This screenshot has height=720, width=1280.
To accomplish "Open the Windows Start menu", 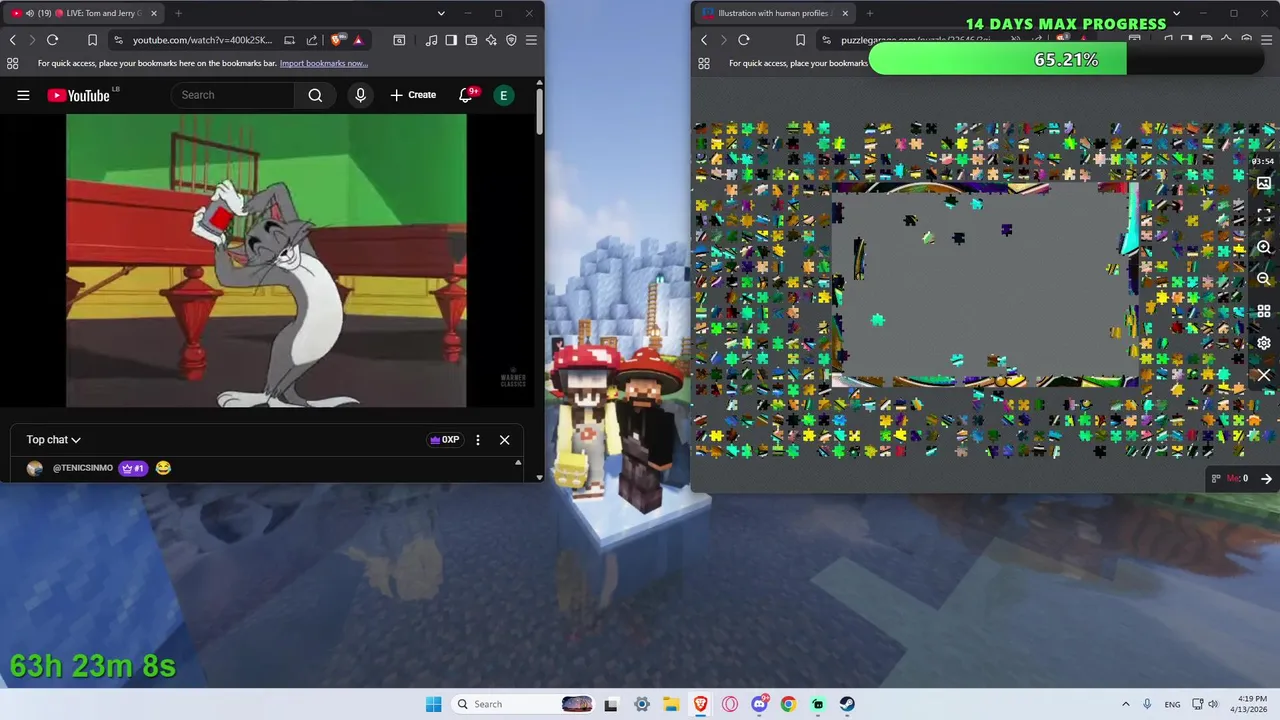I will point(433,704).
